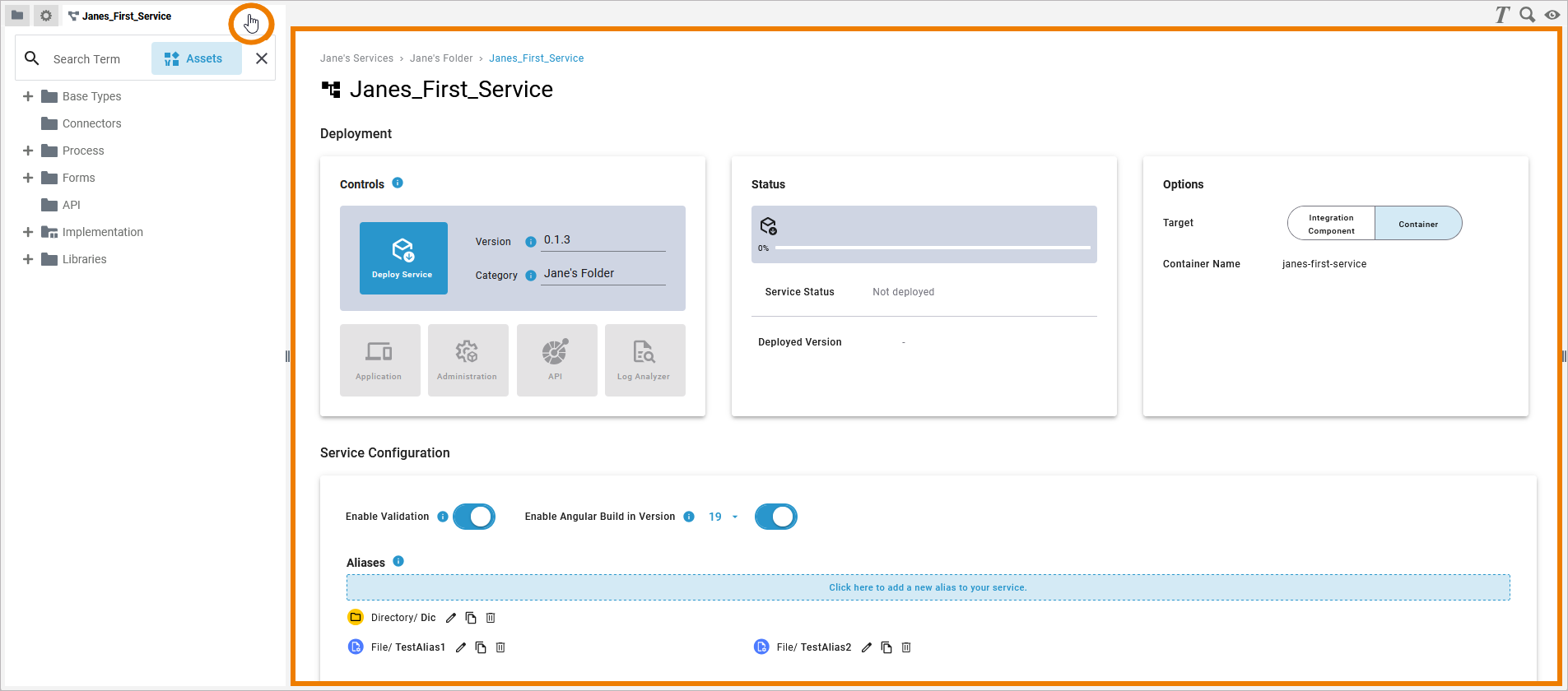1568x691 pixels.
Task: Click here to add a new alias link
Action: 928,587
